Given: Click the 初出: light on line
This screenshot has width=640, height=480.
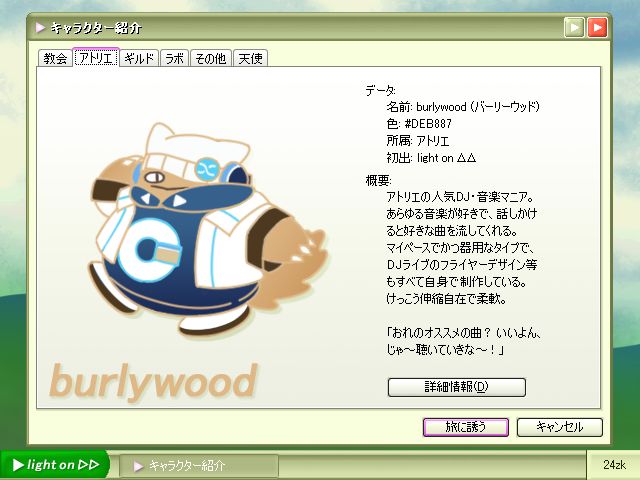Looking at the screenshot, I should [x=431, y=158].
